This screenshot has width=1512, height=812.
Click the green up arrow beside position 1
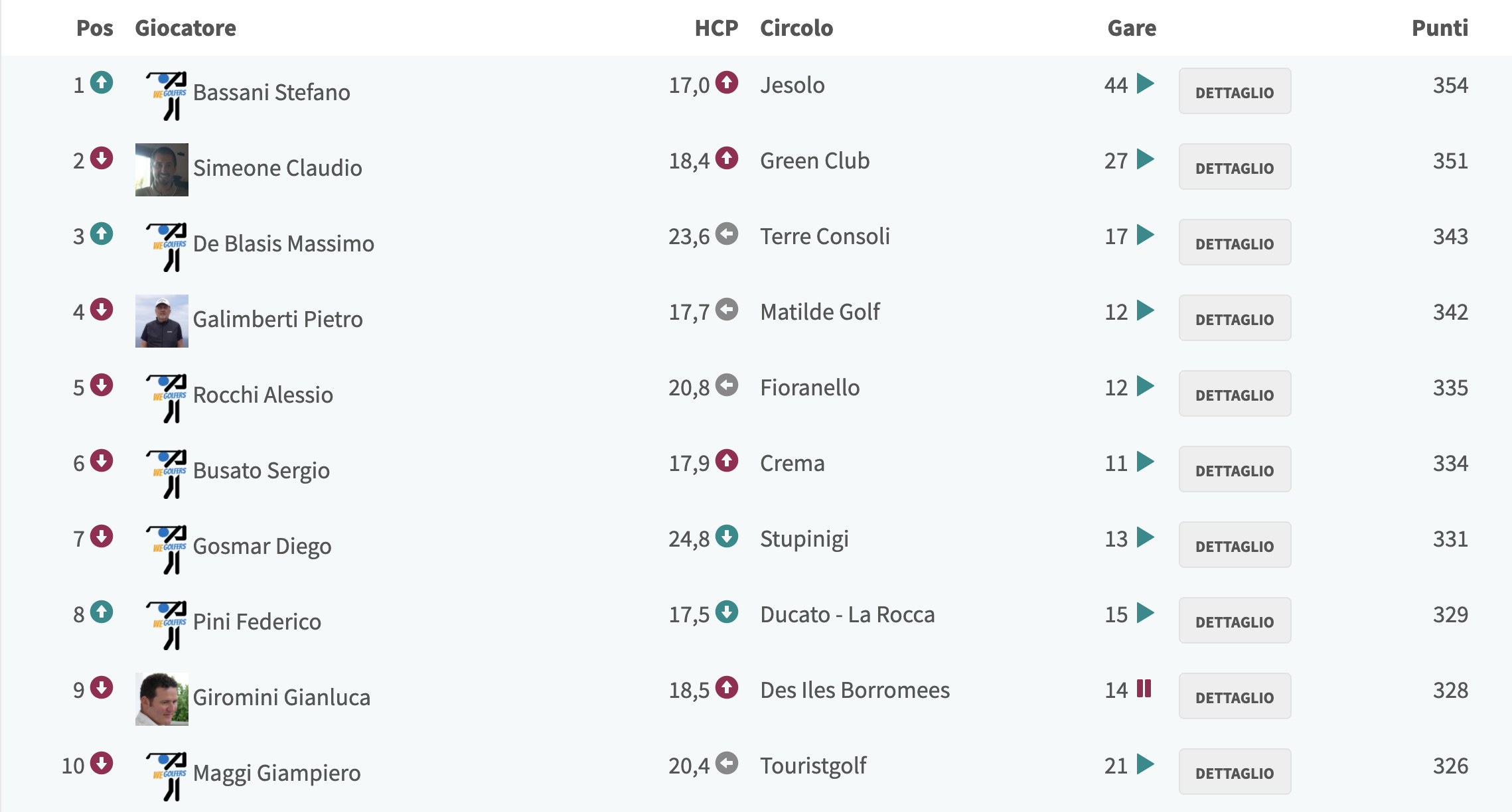point(102,83)
